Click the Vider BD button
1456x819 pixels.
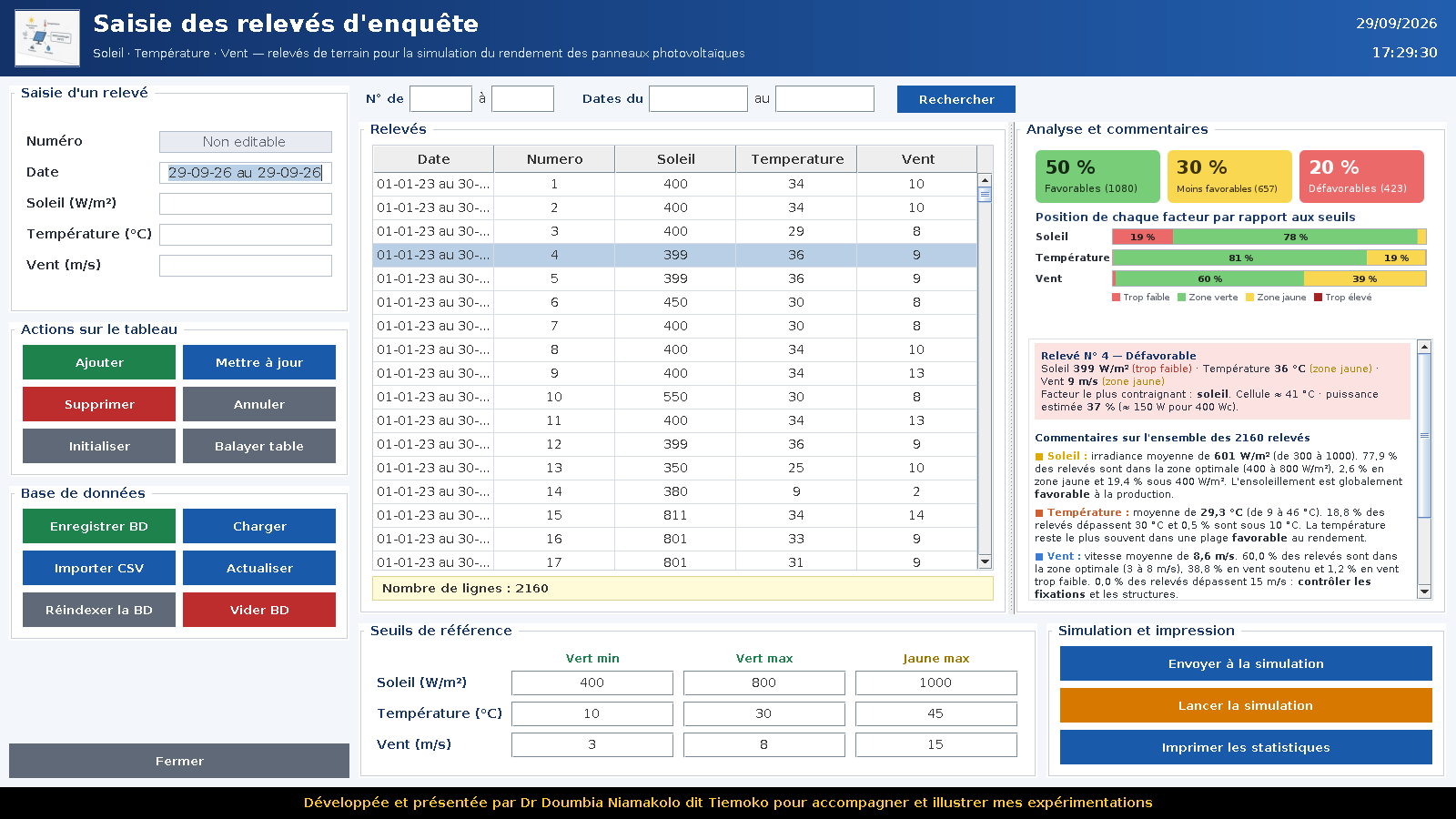(259, 610)
